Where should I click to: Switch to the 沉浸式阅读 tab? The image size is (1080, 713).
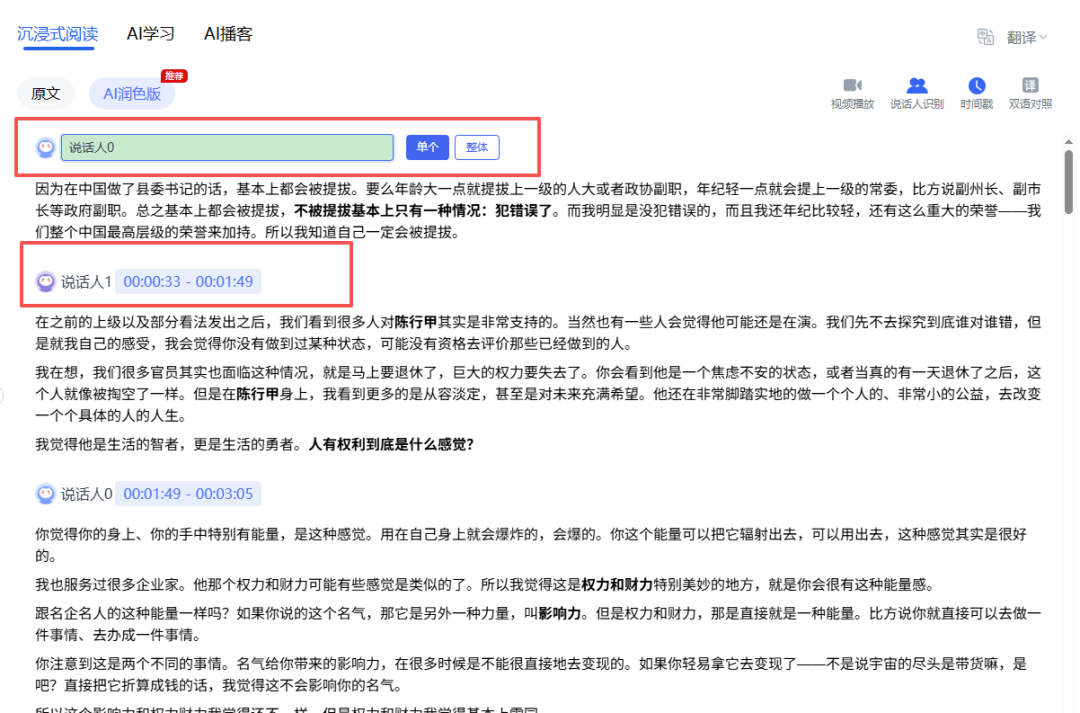click(x=57, y=34)
